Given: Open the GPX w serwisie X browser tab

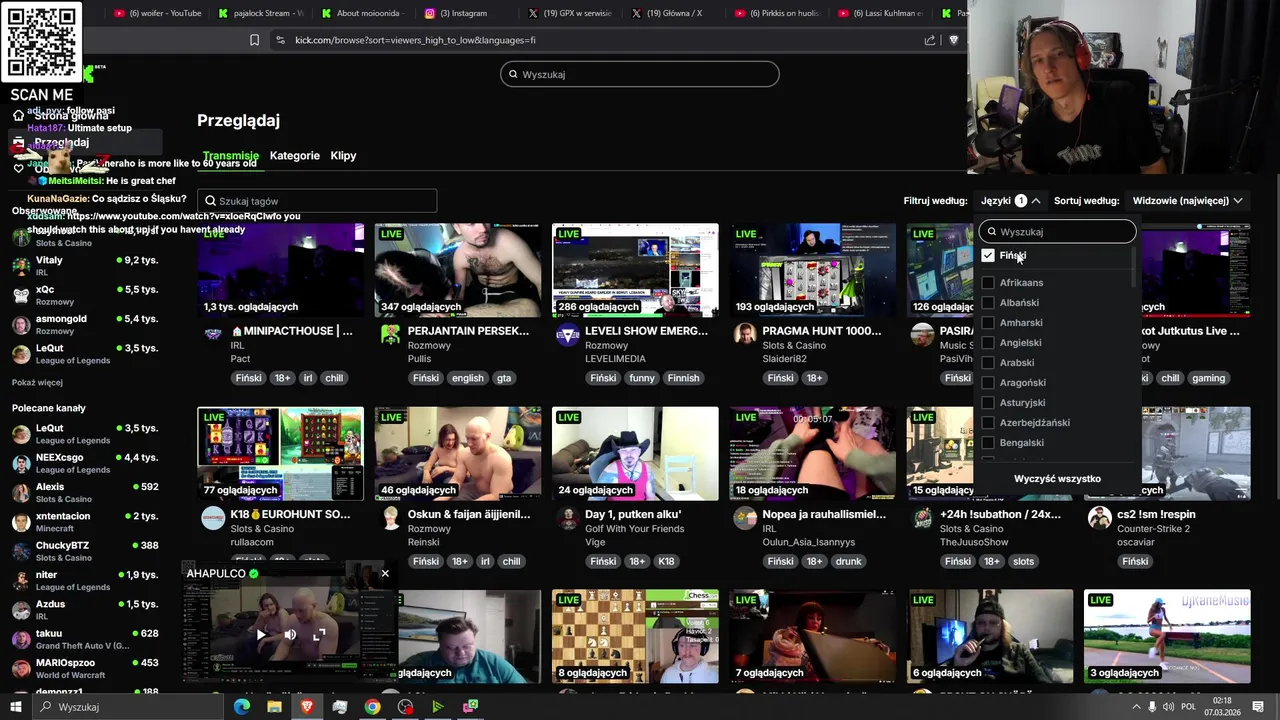Looking at the screenshot, I should (570, 13).
